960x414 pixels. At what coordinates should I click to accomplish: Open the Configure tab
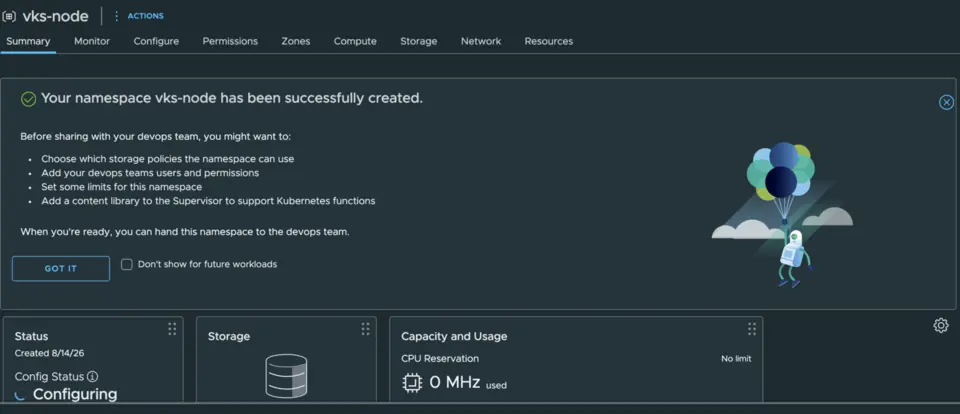click(x=156, y=41)
